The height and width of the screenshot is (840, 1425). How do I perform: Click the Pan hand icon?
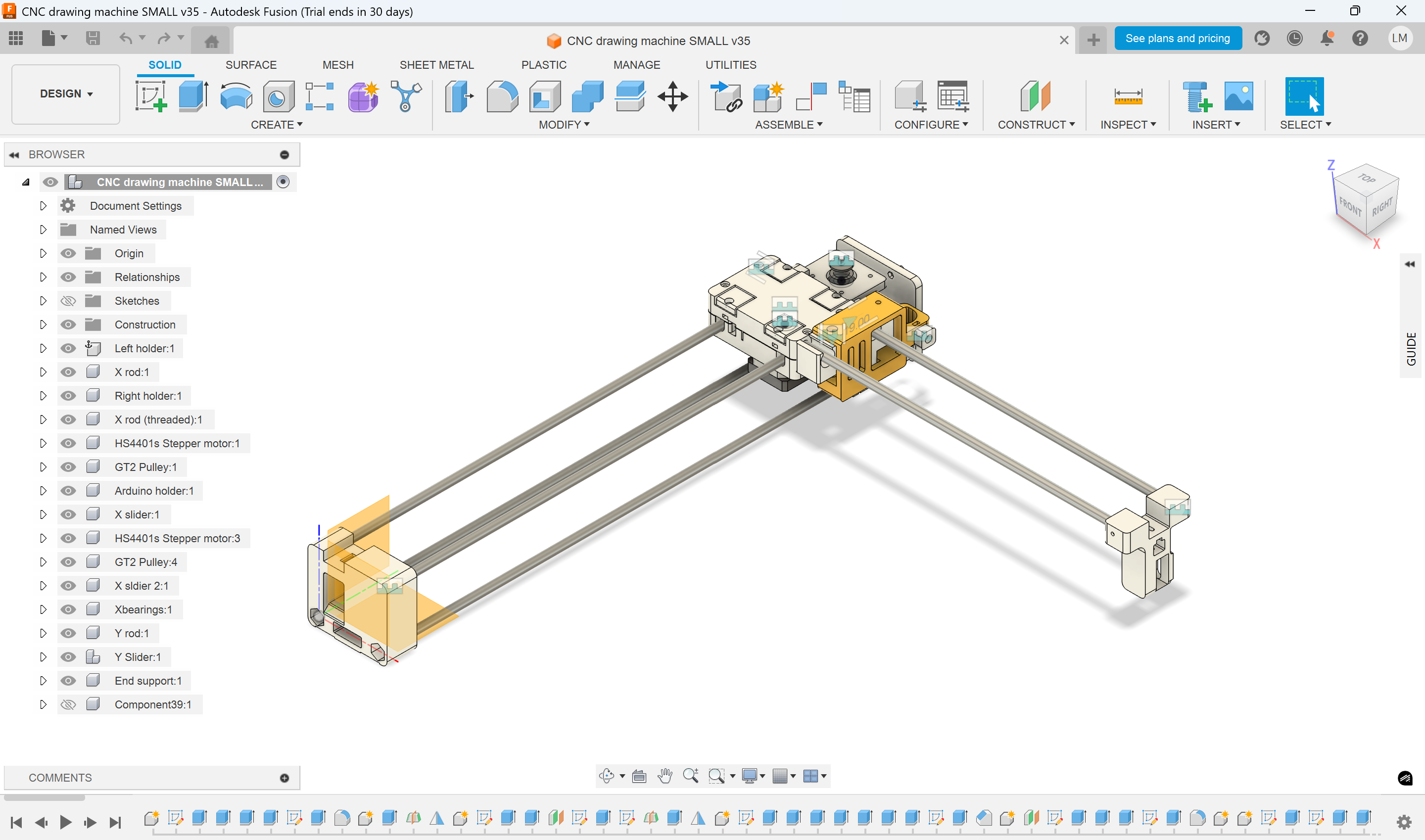pos(665,776)
